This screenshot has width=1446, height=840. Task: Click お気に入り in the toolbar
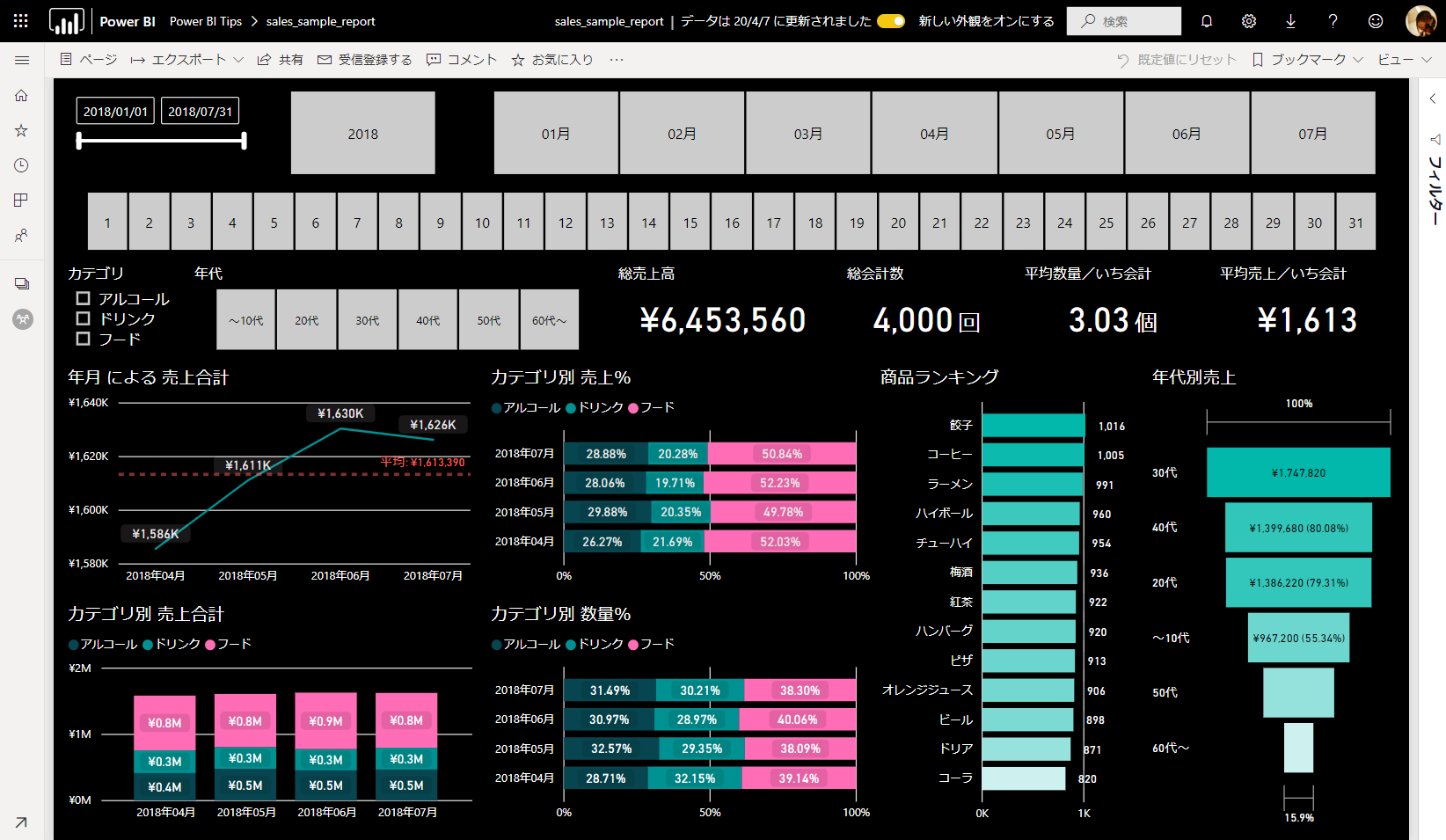click(x=552, y=60)
